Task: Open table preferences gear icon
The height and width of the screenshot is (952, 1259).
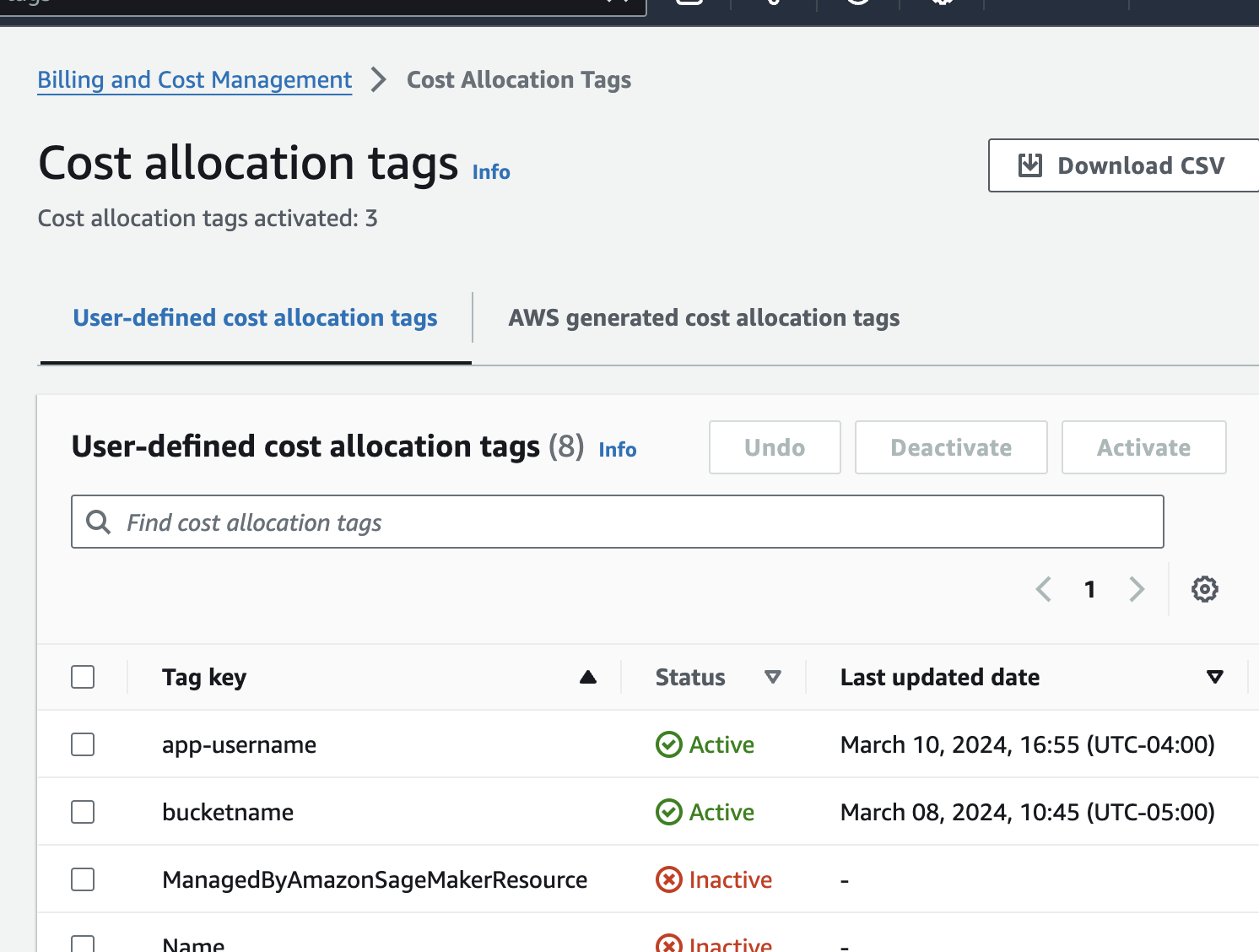Action: (1205, 589)
